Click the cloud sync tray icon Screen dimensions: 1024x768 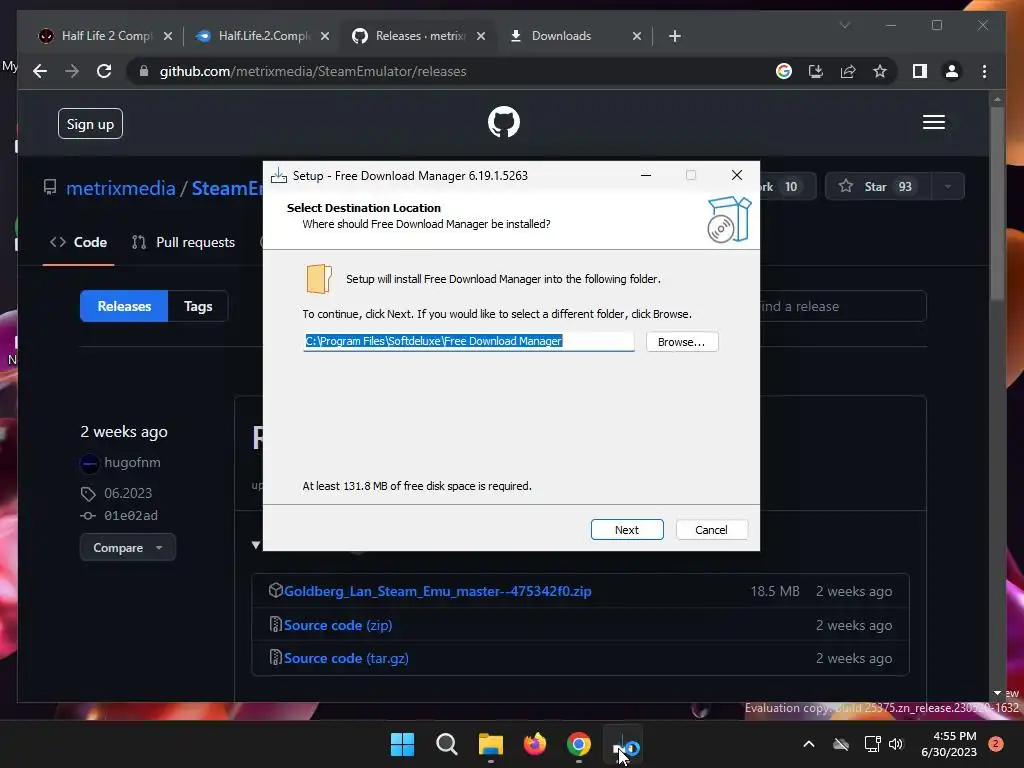(841, 744)
